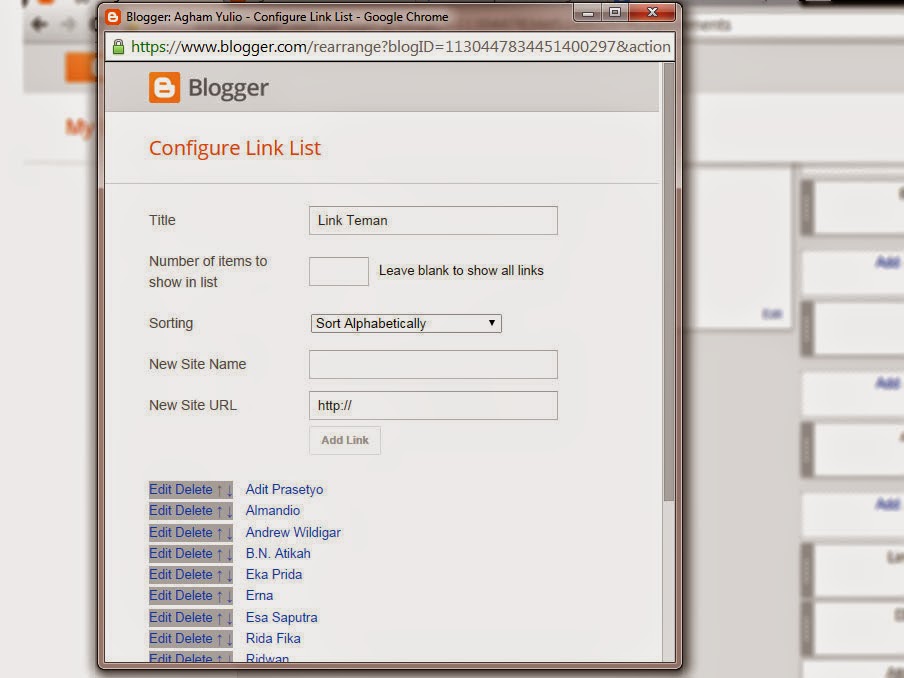Edit the Rida Fika link
This screenshot has width=904, height=678.
(x=160, y=638)
